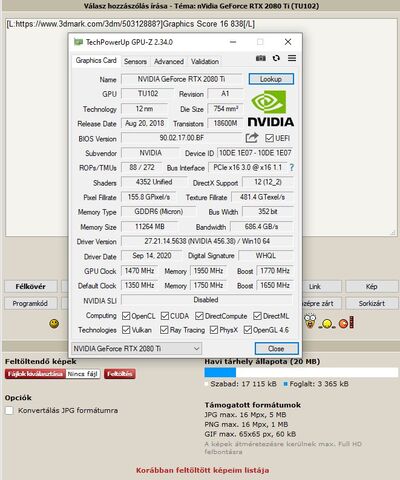
Task: Click the Memory Type GDDR6 (Micron) value
Action: (159, 212)
